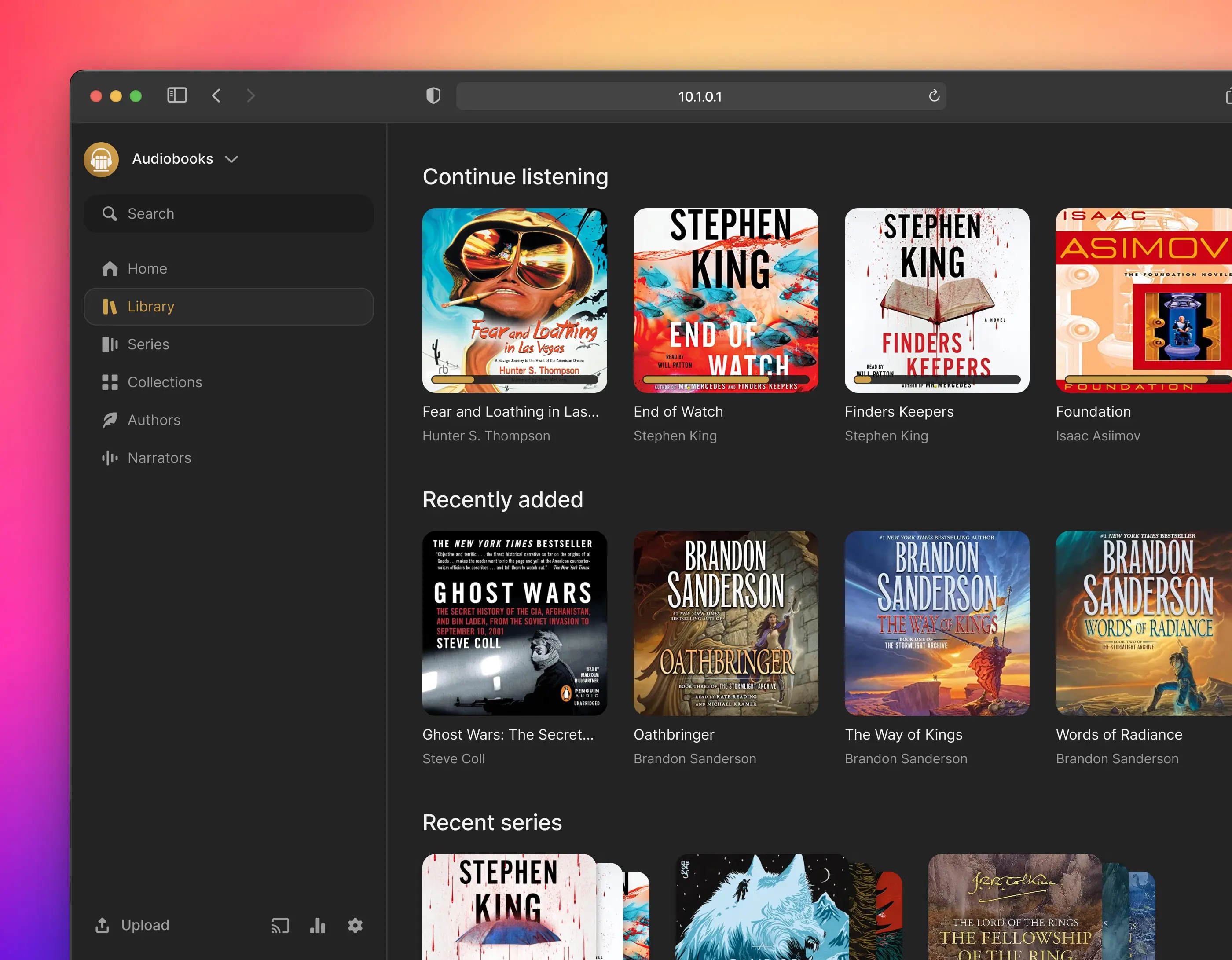This screenshot has height=960, width=1232.
Task: Open the Ghost Wars cover
Action: click(514, 623)
